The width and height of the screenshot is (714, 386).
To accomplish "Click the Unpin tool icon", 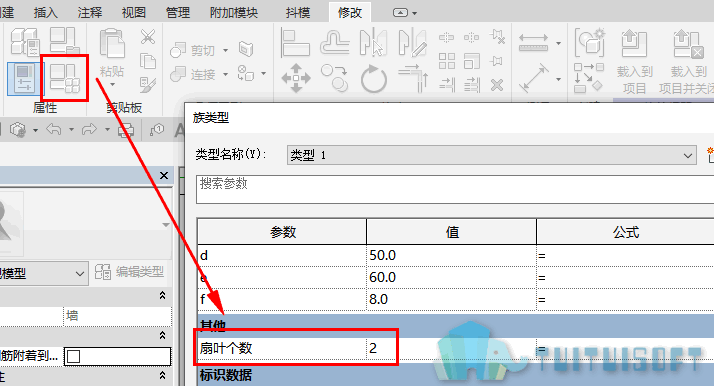I will pos(497,37).
